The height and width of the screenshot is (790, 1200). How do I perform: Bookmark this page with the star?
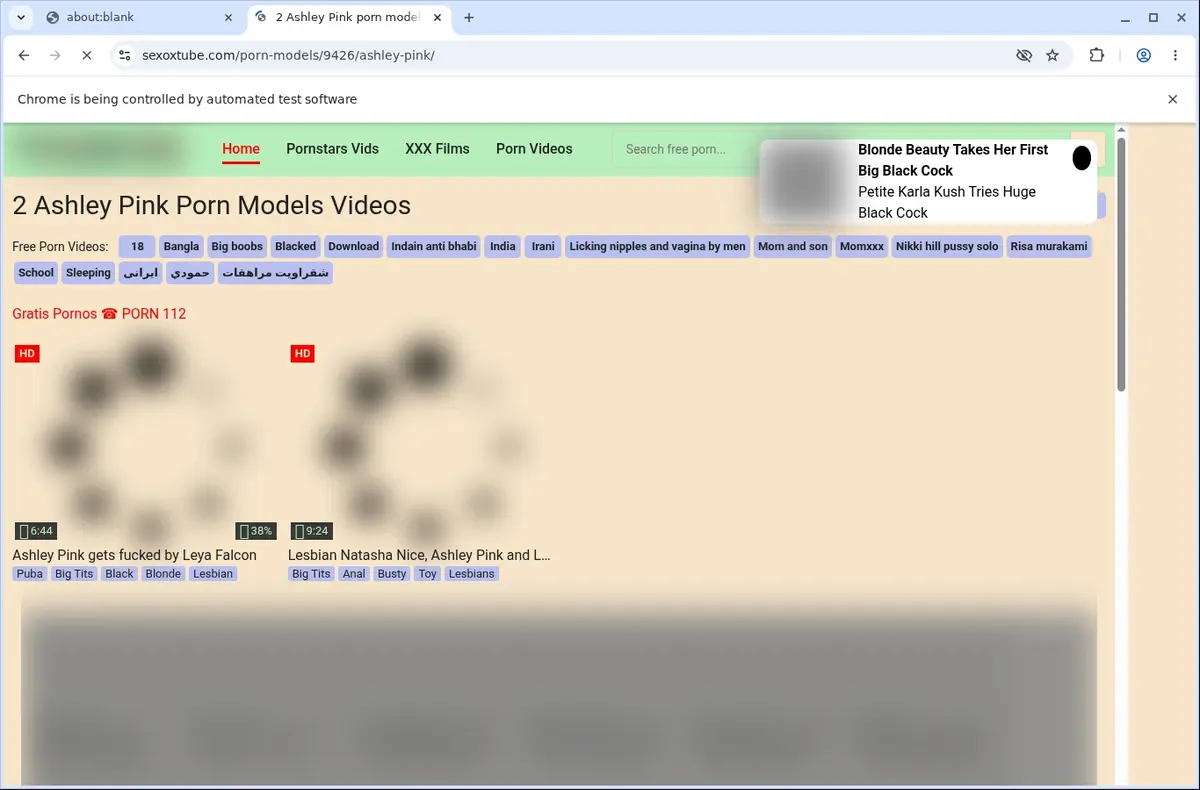(1052, 55)
